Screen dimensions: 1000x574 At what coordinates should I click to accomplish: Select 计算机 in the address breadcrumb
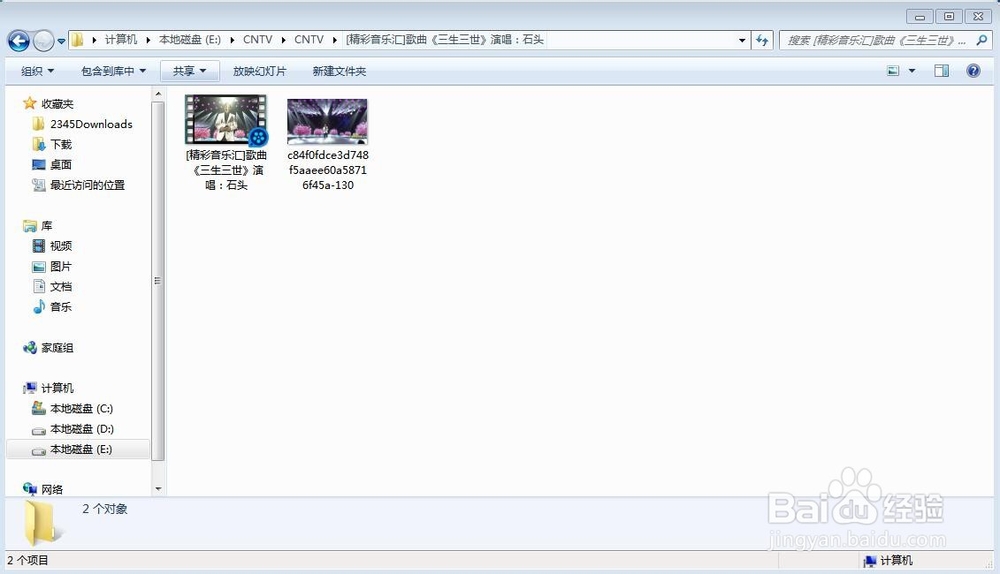(x=121, y=40)
